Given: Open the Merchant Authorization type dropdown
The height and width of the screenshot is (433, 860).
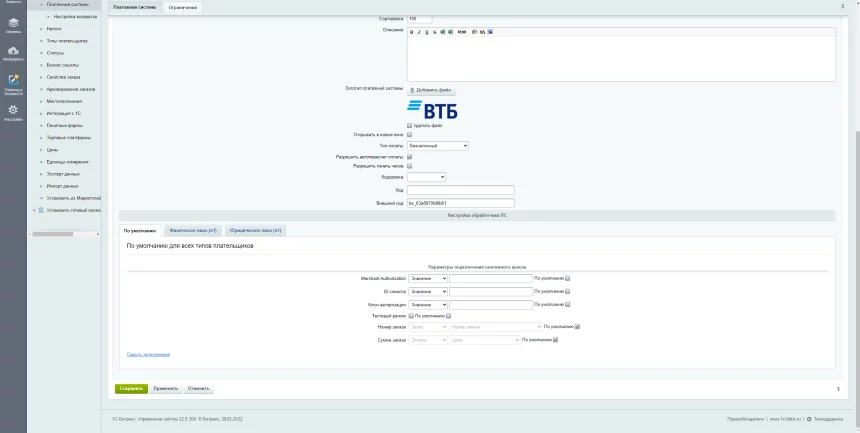Looking at the screenshot, I should 428,278.
